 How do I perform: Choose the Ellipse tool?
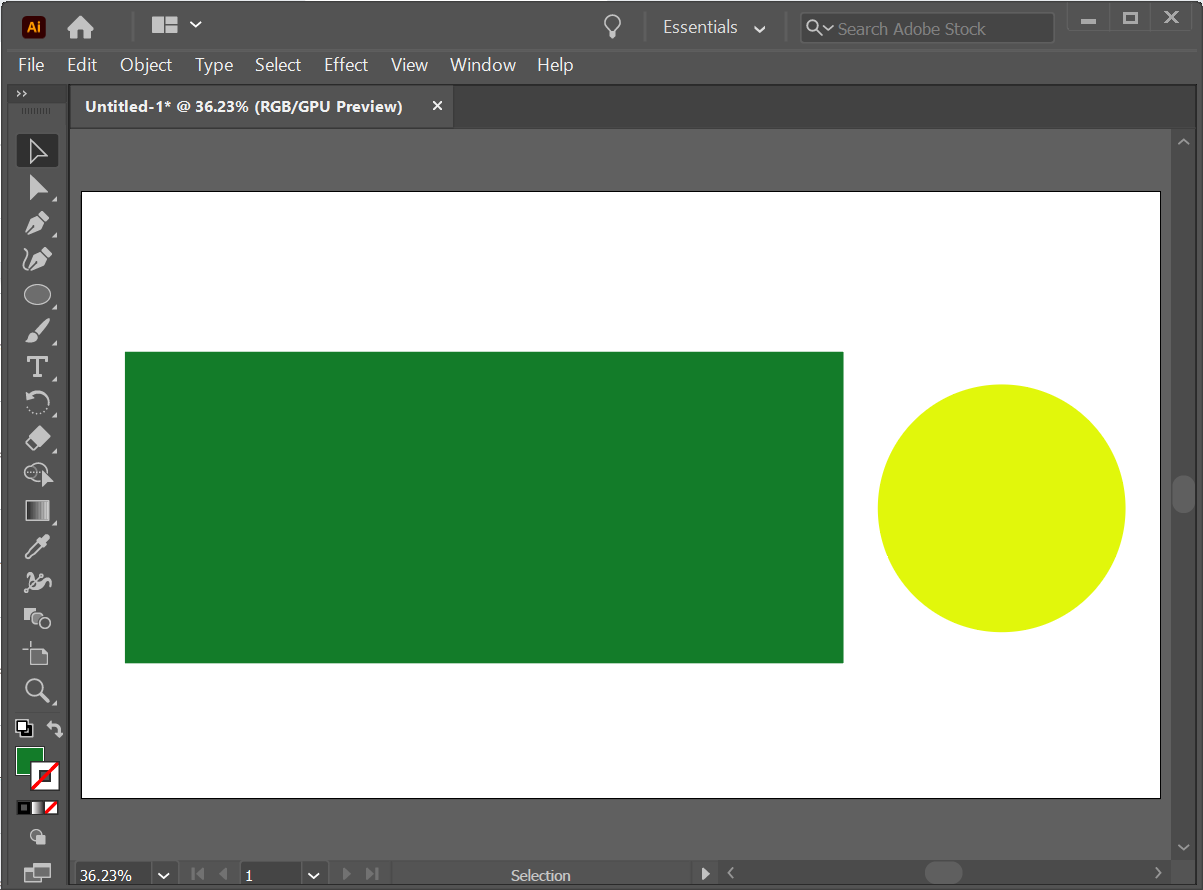click(37, 295)
